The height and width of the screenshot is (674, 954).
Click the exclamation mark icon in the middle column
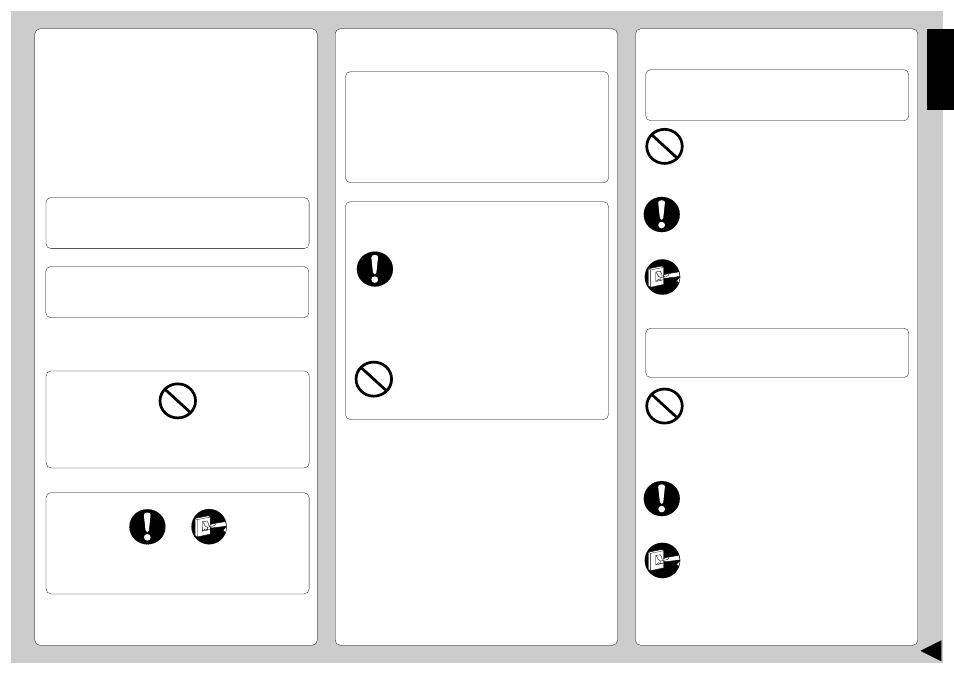click(x=375, y=269)
